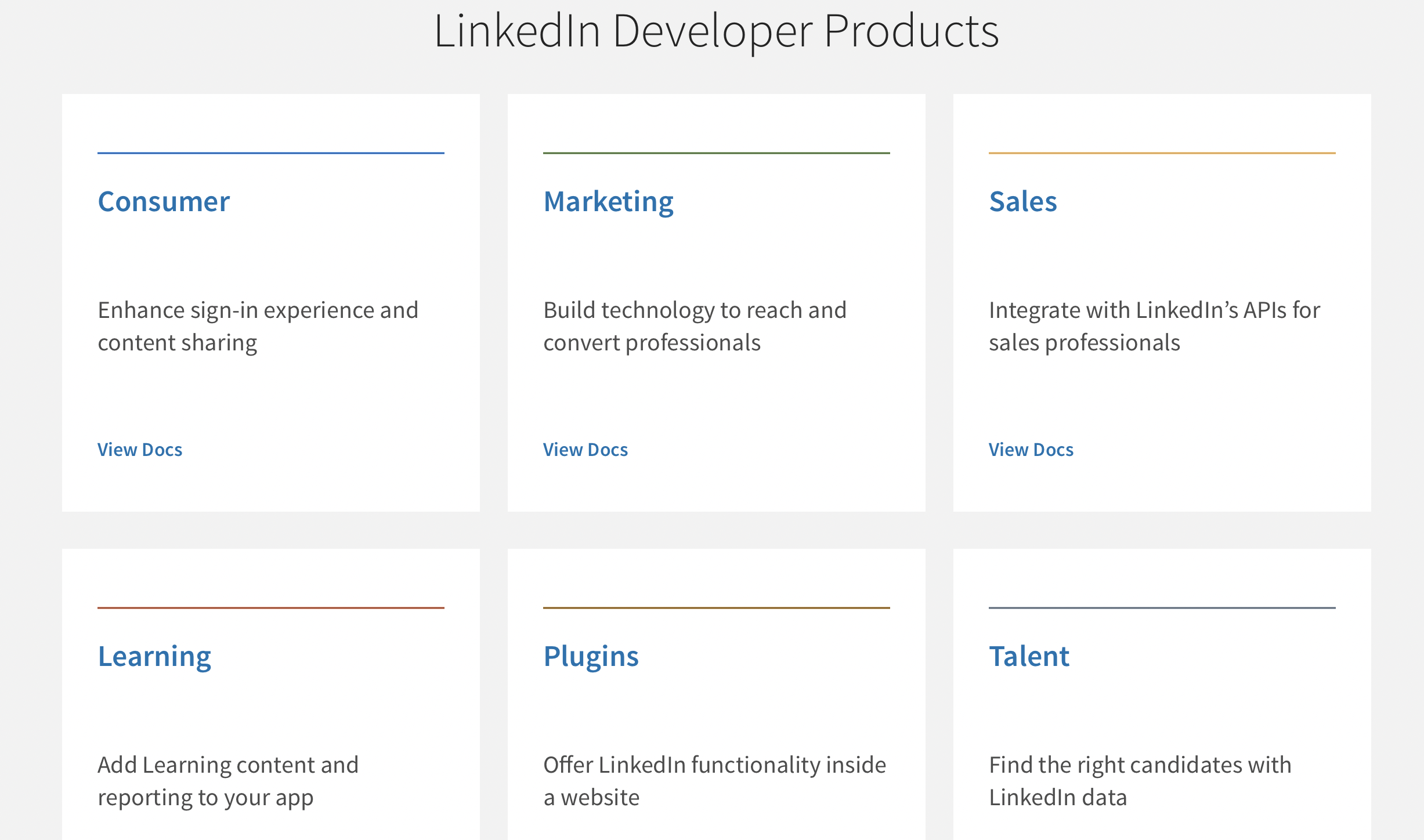Open the Learning product heading link
Image resolution: width=1424 pixels, height=840 pixels.
point(154,657)
